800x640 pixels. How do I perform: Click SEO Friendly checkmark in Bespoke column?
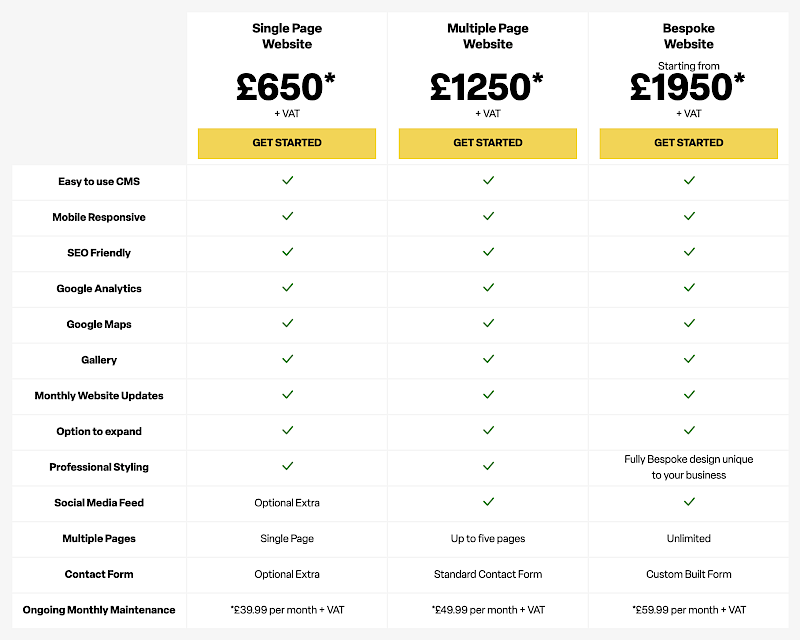pyautogui.click(x=689, y=252)
